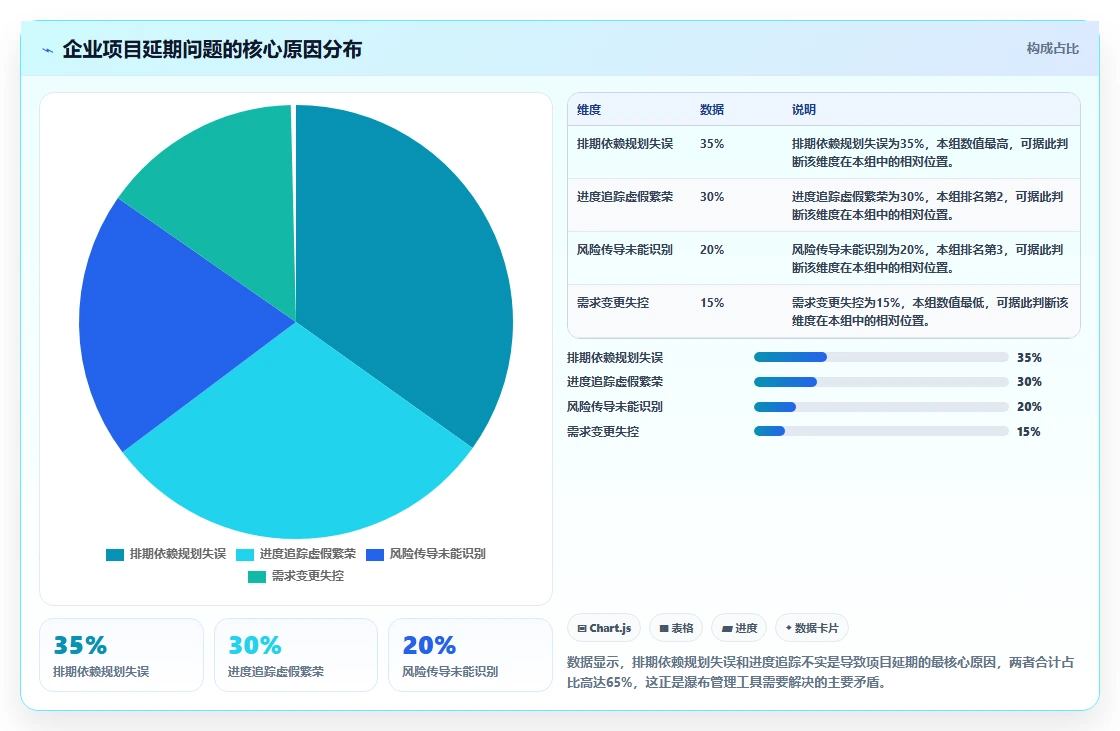This screenshot has height=731, width=1120.
Task: Select table cell 进度追踪虚假繁荣
Action: pyautogui.click(x=625, y=197)
